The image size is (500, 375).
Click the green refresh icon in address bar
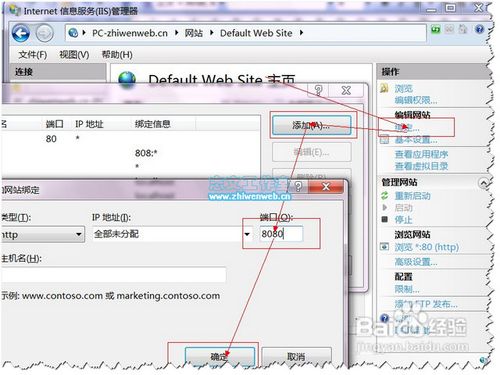pyautogui.click(x=435, y=29)
